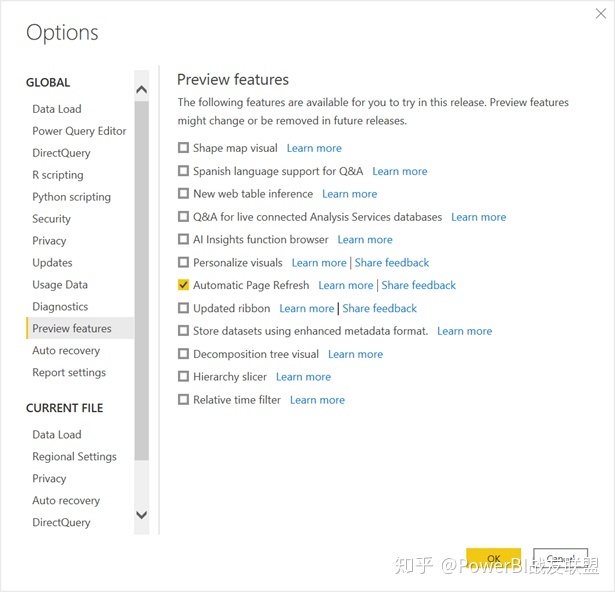Open the Updates settings page
Screen dimensions: 615x592
[x=52, y=263]
